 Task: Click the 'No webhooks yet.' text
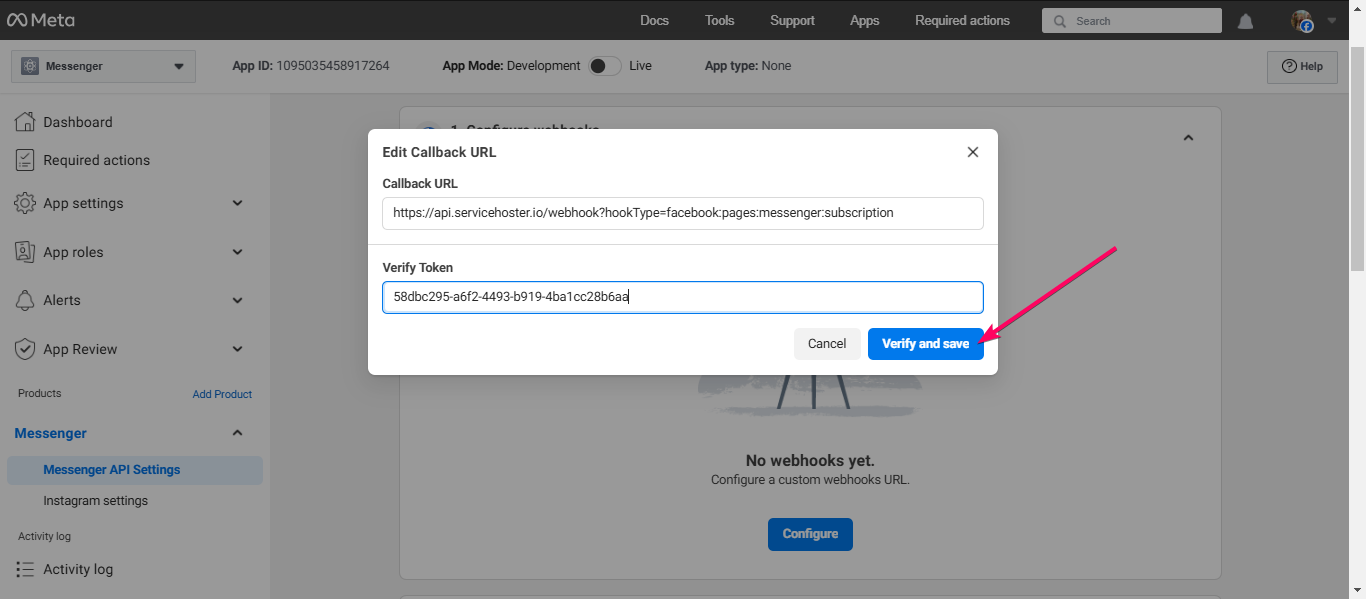810,461
